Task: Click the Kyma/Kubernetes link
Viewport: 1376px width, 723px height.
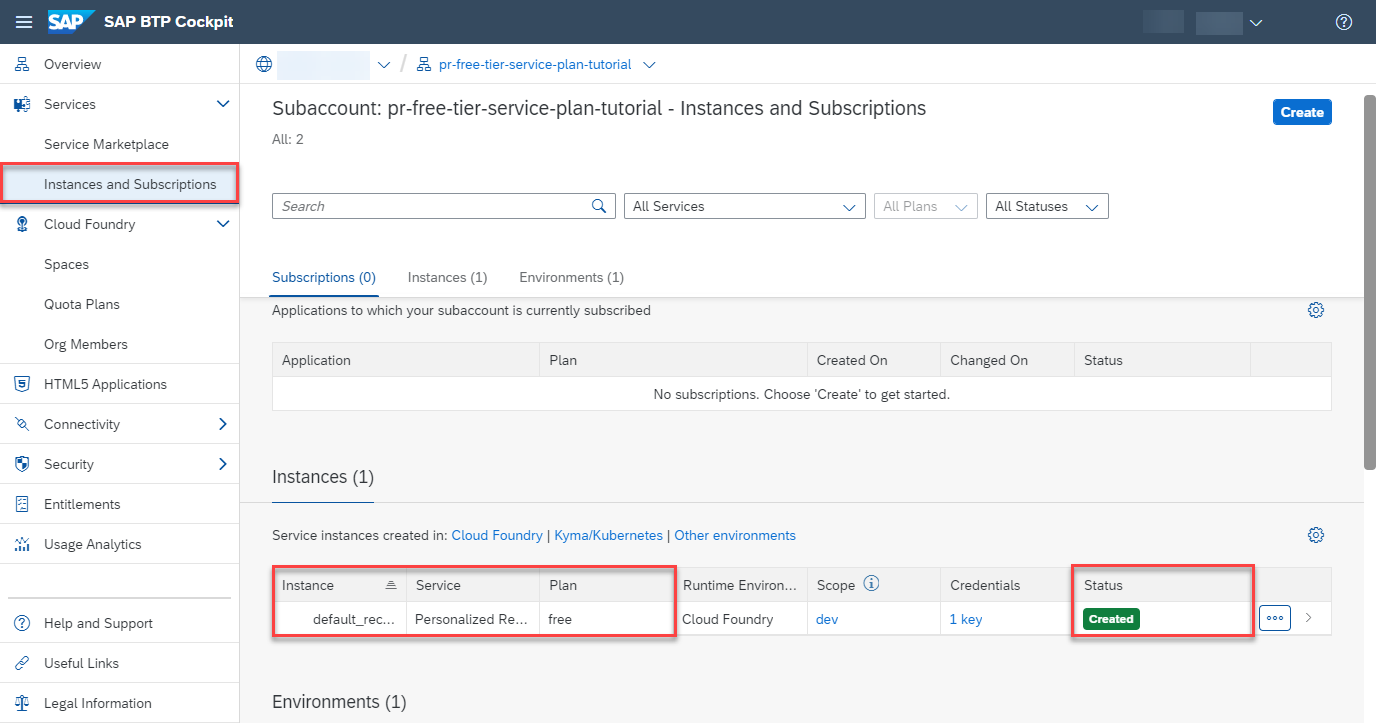Action: click(x=608, y=535)
